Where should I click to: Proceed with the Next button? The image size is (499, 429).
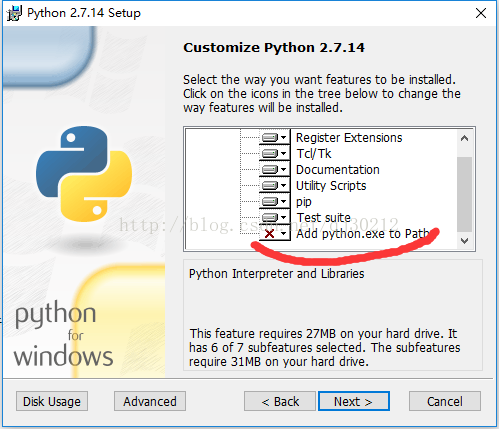coord(354,401)
